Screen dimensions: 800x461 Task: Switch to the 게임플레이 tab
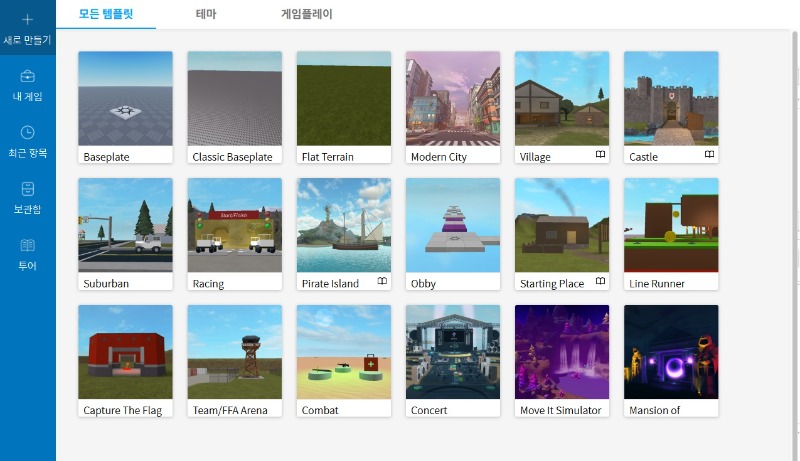coord(307,14)
